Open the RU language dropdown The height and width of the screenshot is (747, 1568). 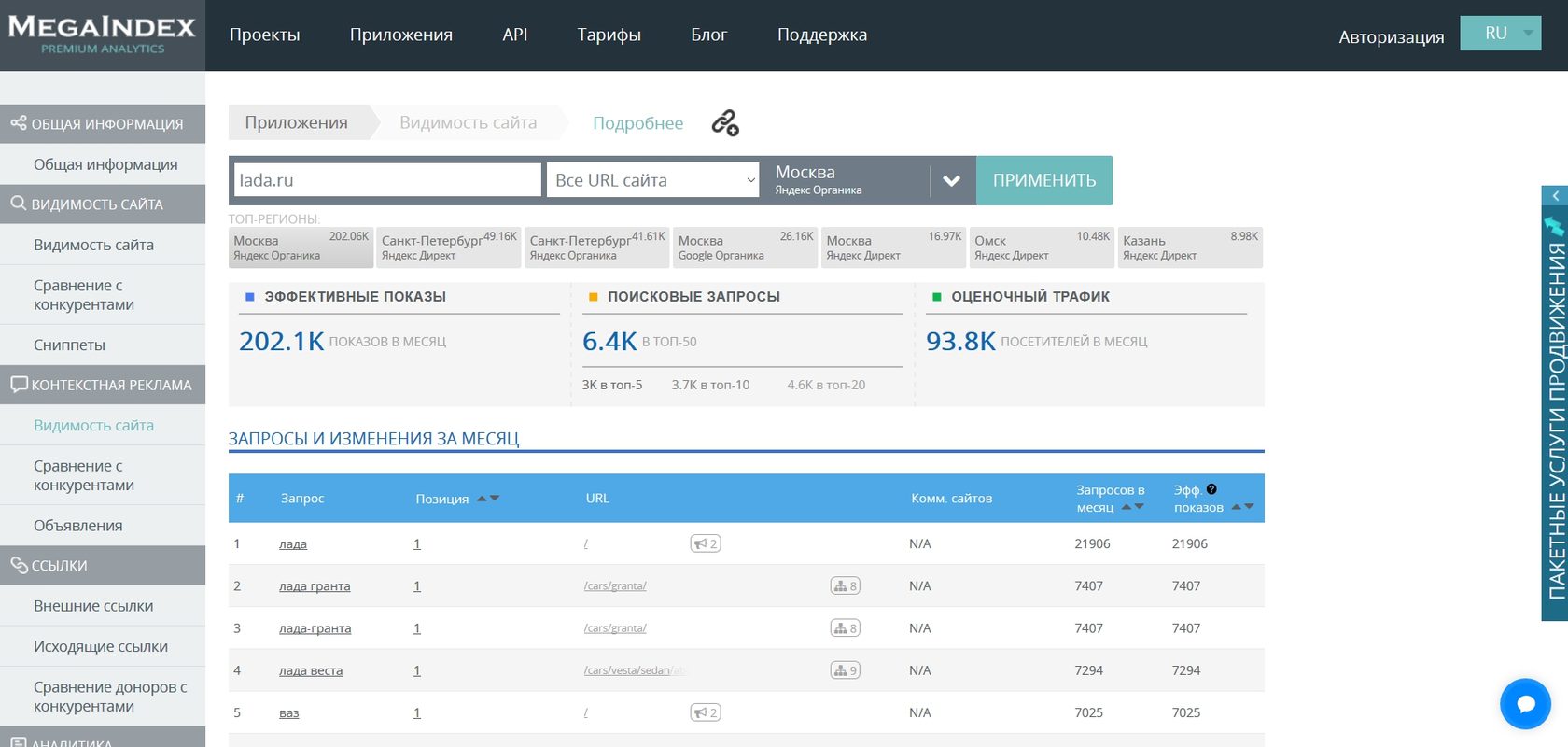pyautogui.click(x=1501, y=33)
